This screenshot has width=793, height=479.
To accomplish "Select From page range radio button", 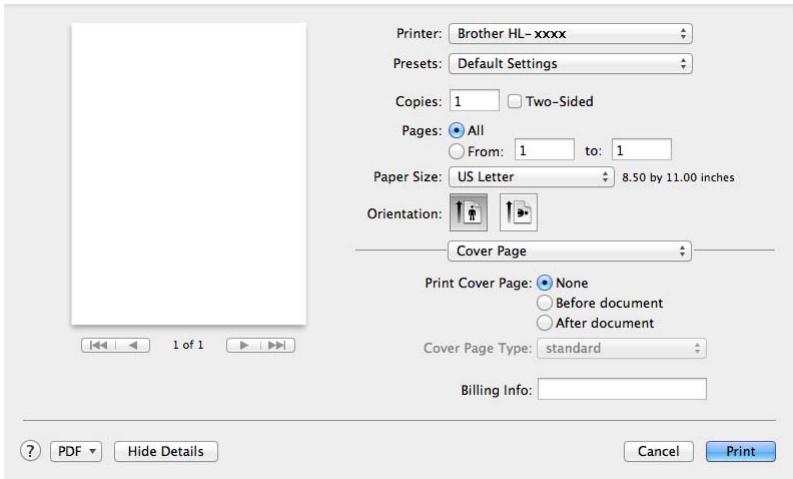I will point(456,151).
